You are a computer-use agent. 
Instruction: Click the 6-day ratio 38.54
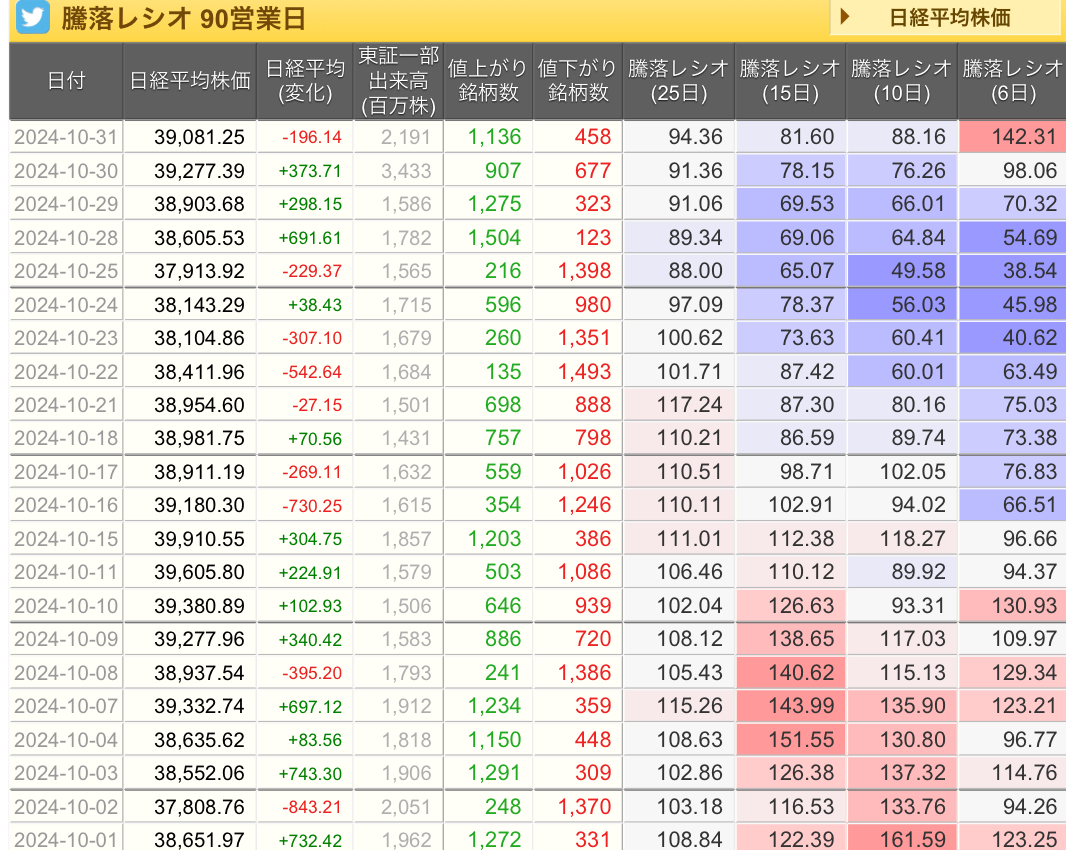(x=1030, y=271)
